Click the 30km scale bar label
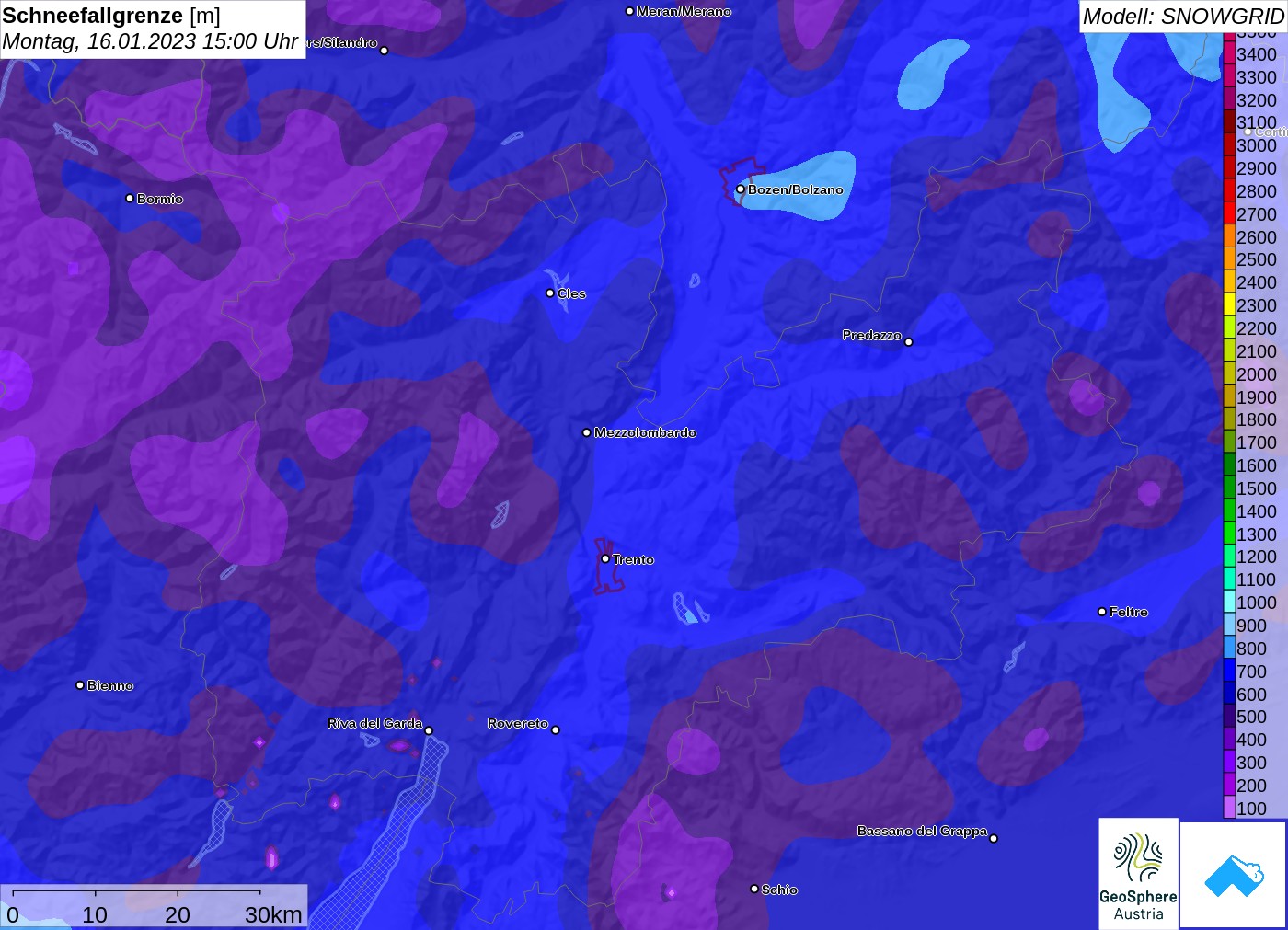The height and width of the screenshot is (930, 1288). [273, 915]
